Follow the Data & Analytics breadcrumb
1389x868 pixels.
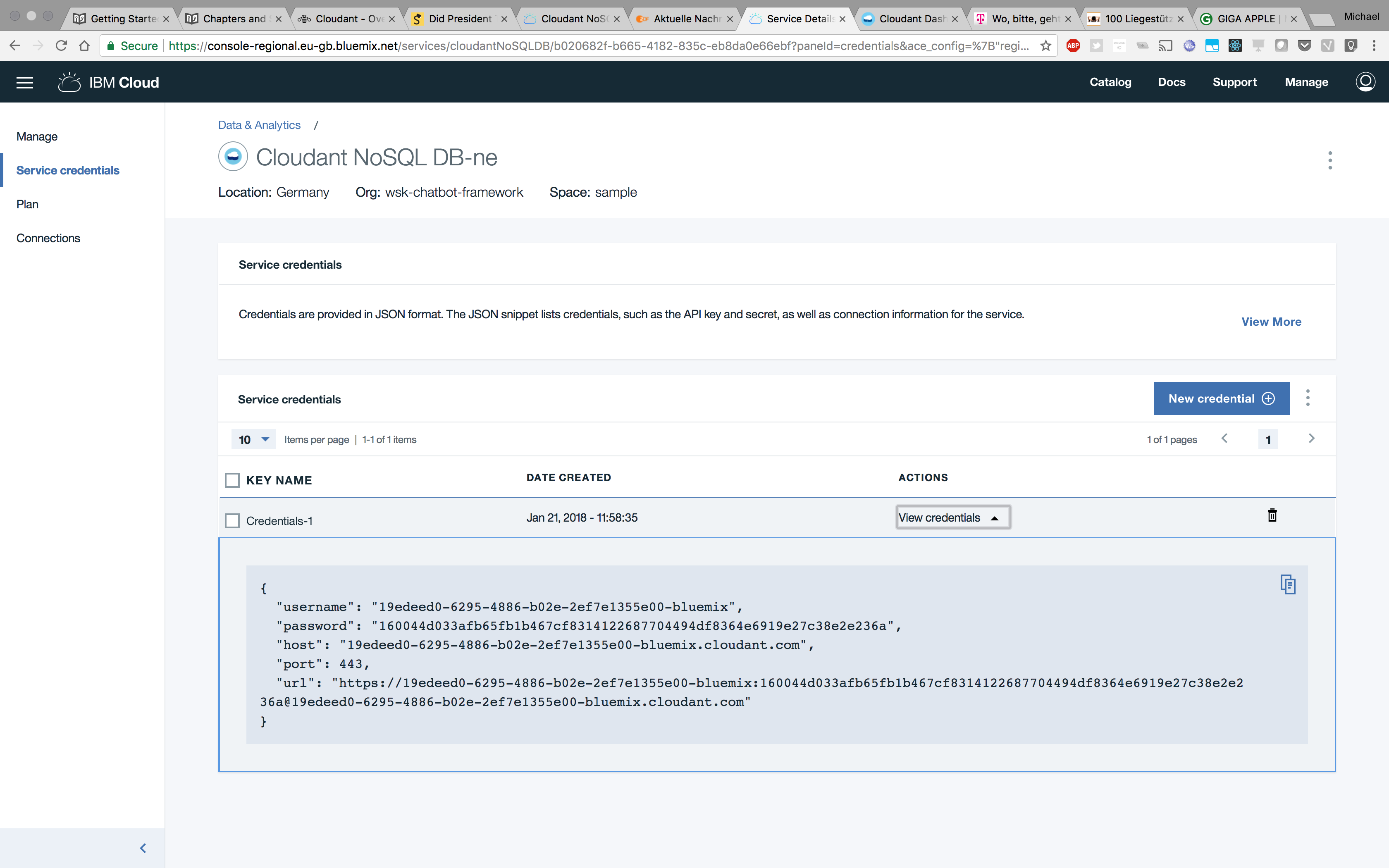pos(259,125)
